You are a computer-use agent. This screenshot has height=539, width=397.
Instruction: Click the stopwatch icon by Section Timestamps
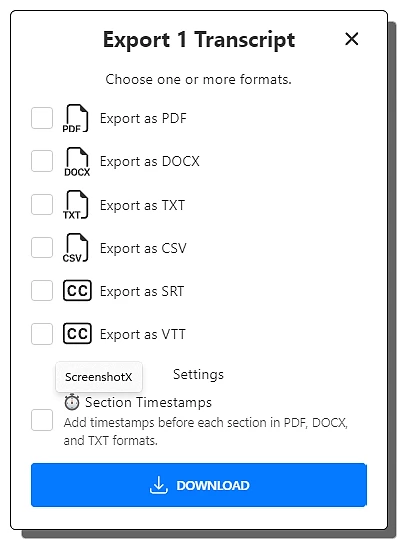(72, 402)
